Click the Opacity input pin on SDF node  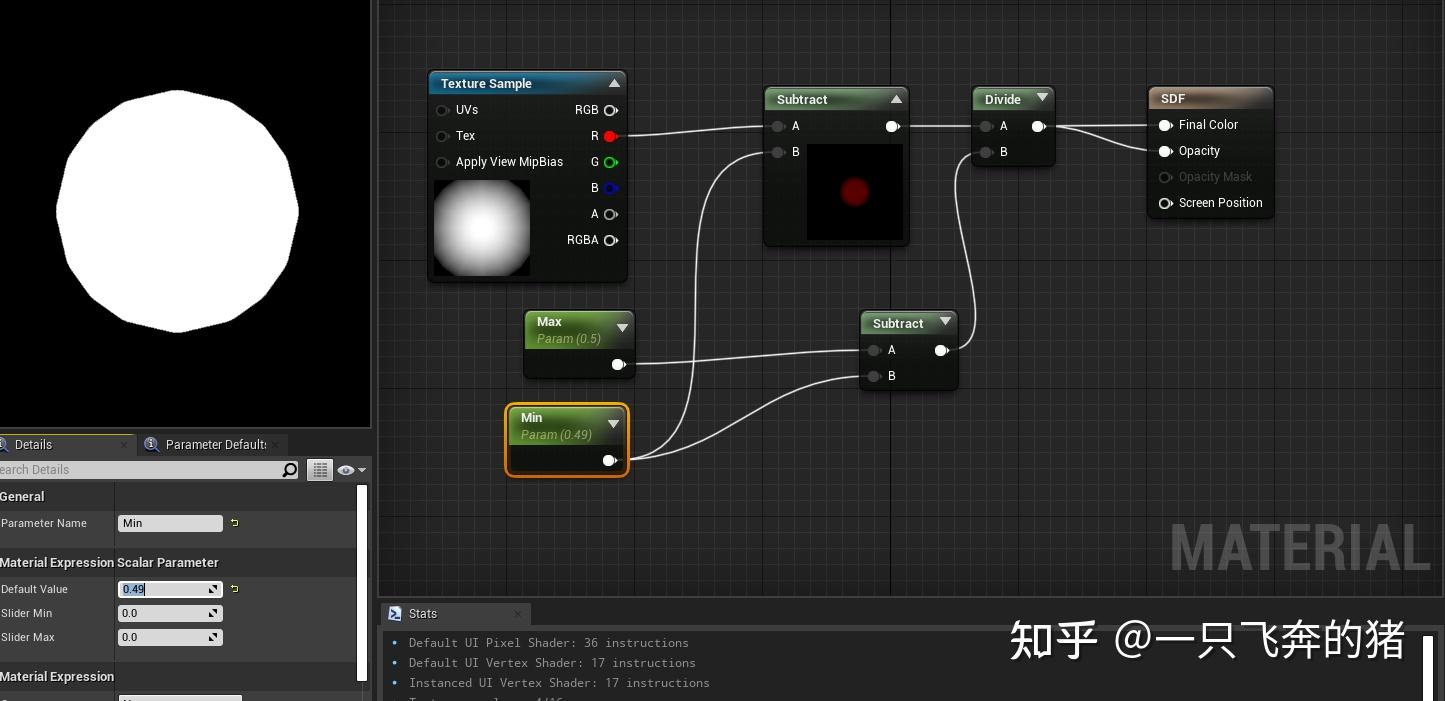pyautogui.click(x=1165, y=151)
